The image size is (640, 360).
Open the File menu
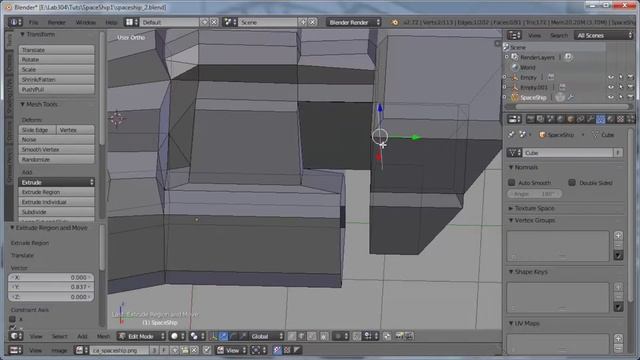pos(33,22)
